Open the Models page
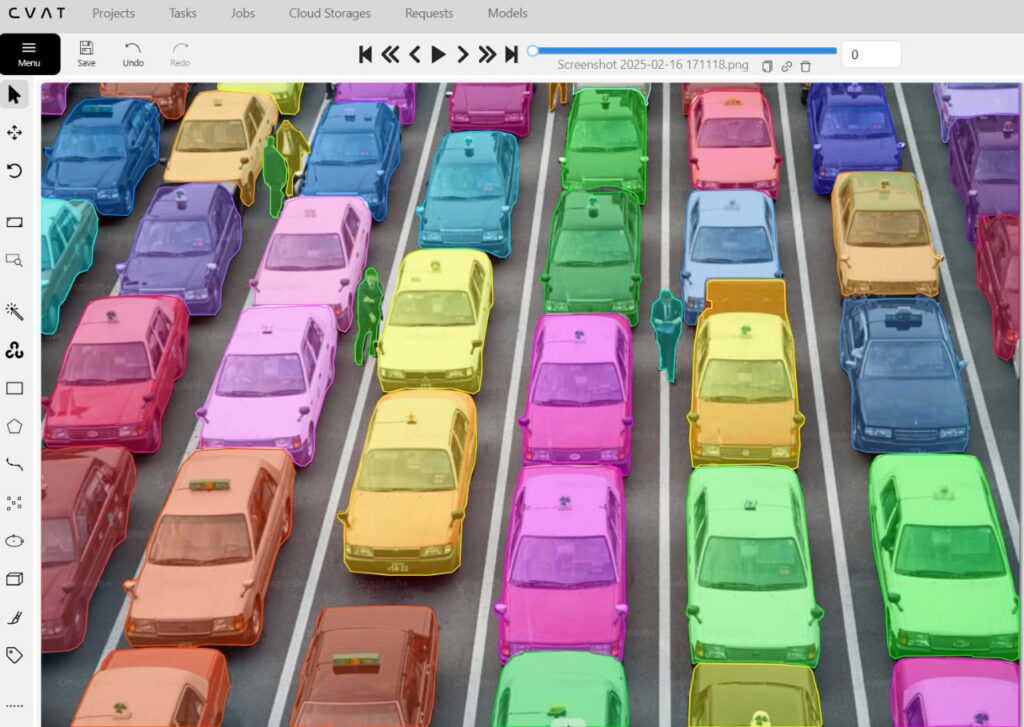 point(507,13)
